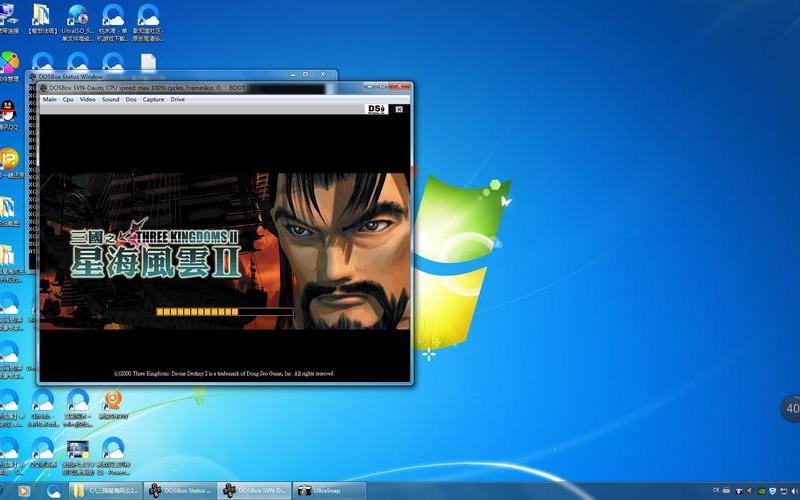This screenshot has width=800, height=500.
Task: Select the cloud shortcut left of webcam icon
Action: (x=78, y=407)
